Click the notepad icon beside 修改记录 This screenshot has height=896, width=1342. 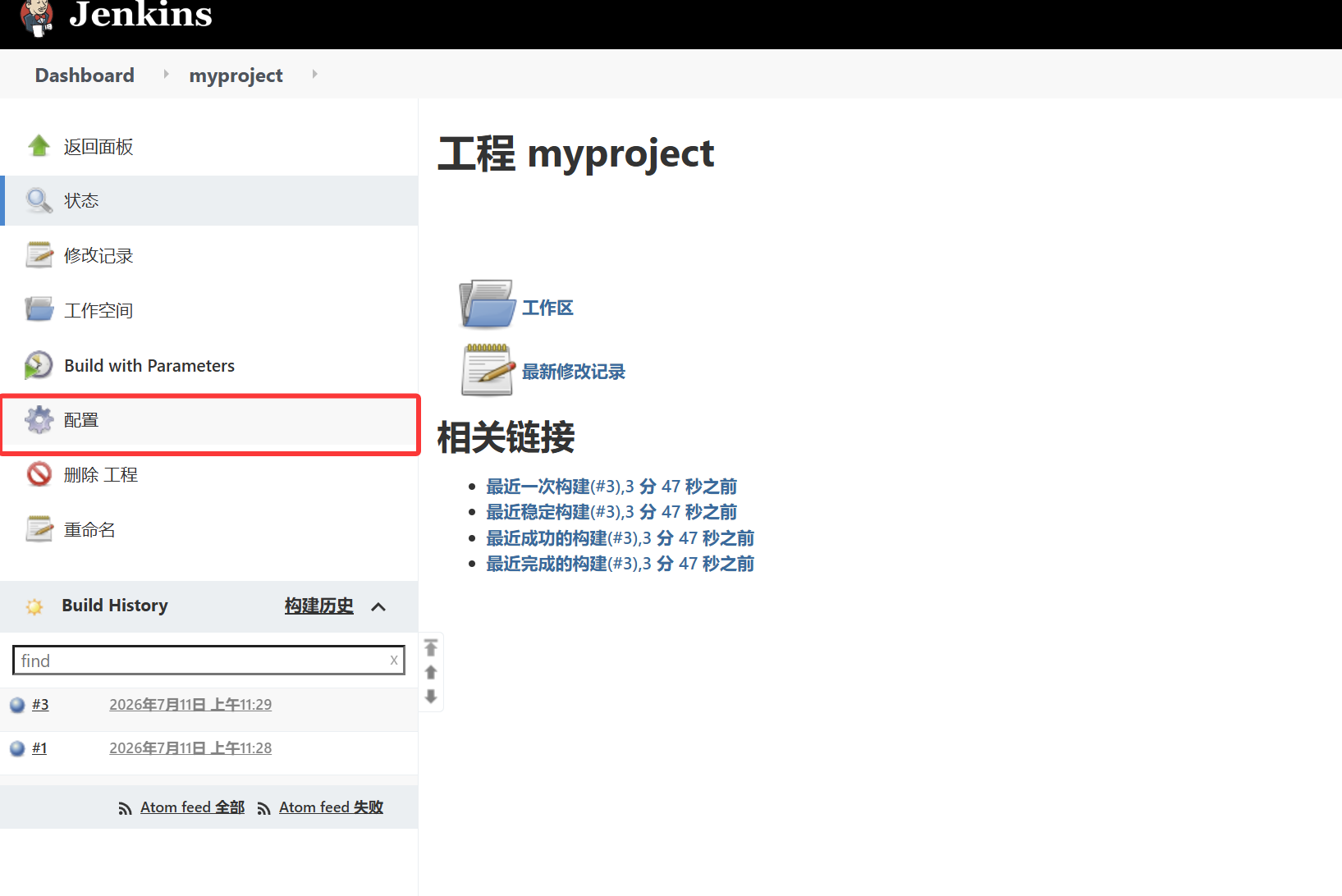click(39, 255)
